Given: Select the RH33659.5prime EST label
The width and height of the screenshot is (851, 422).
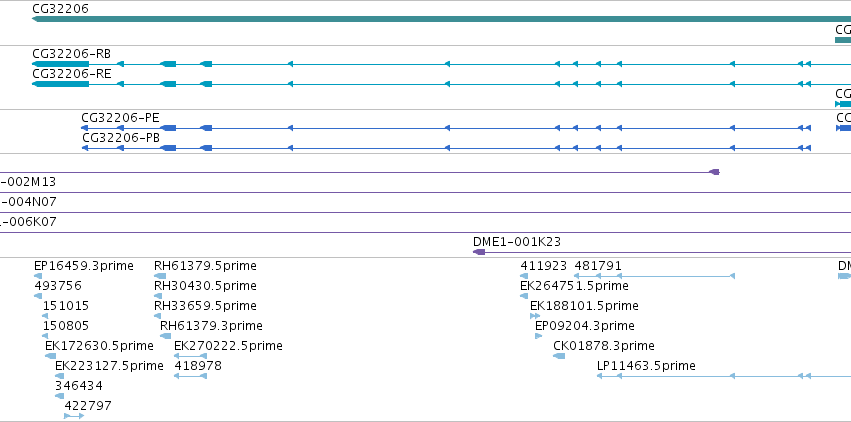Looking at the screenshot, I should pos(205,306).
